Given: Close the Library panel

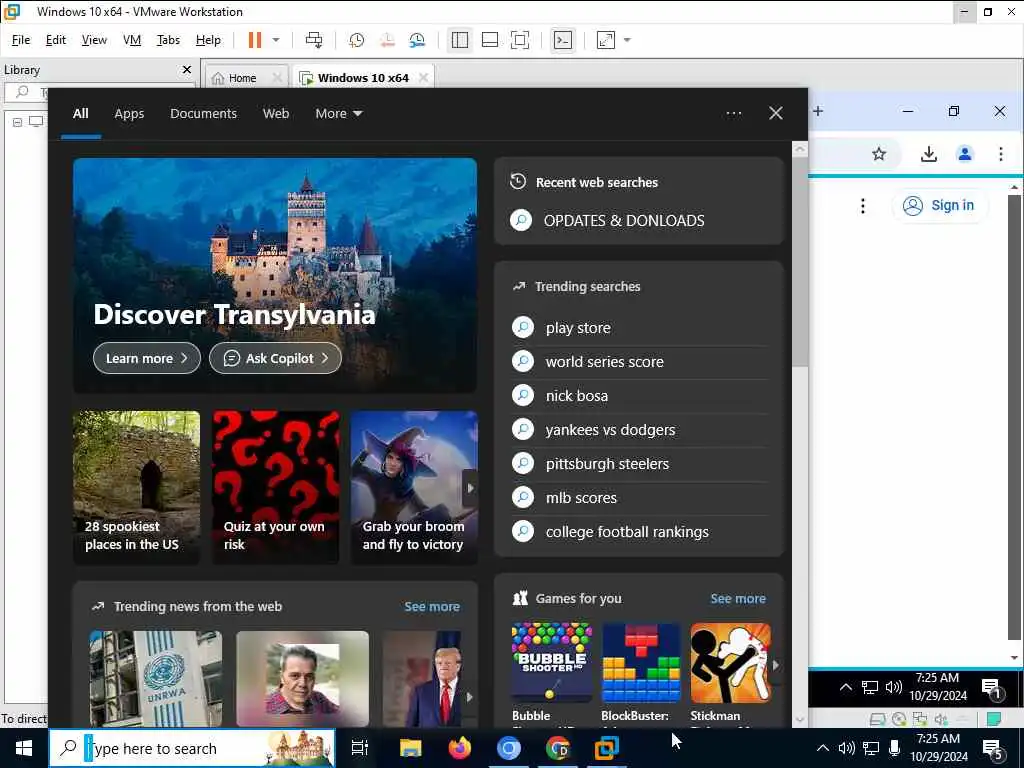Looking at the screenshot, I should point(187,69).
